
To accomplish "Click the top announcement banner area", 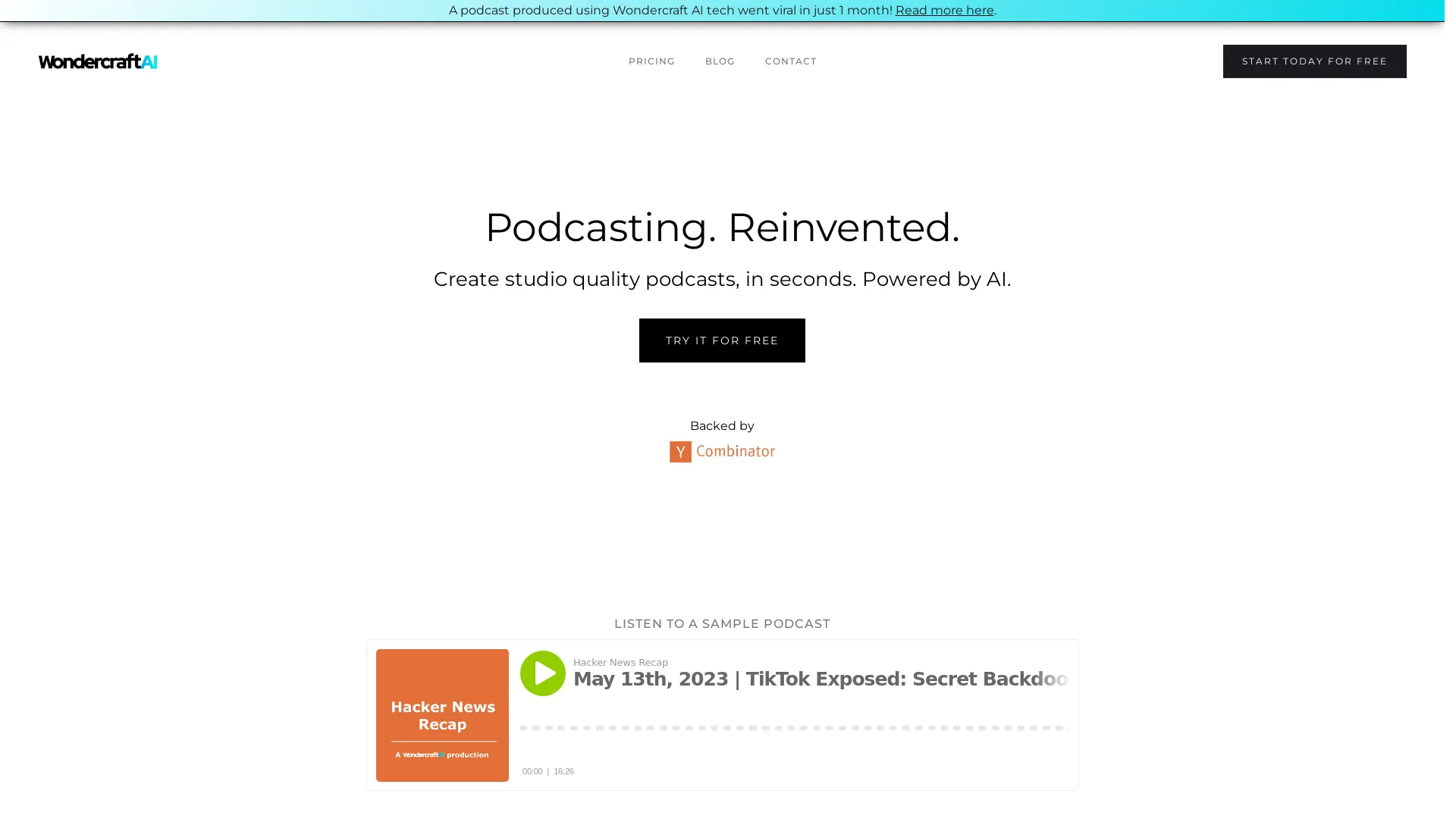I will [728, 11].
